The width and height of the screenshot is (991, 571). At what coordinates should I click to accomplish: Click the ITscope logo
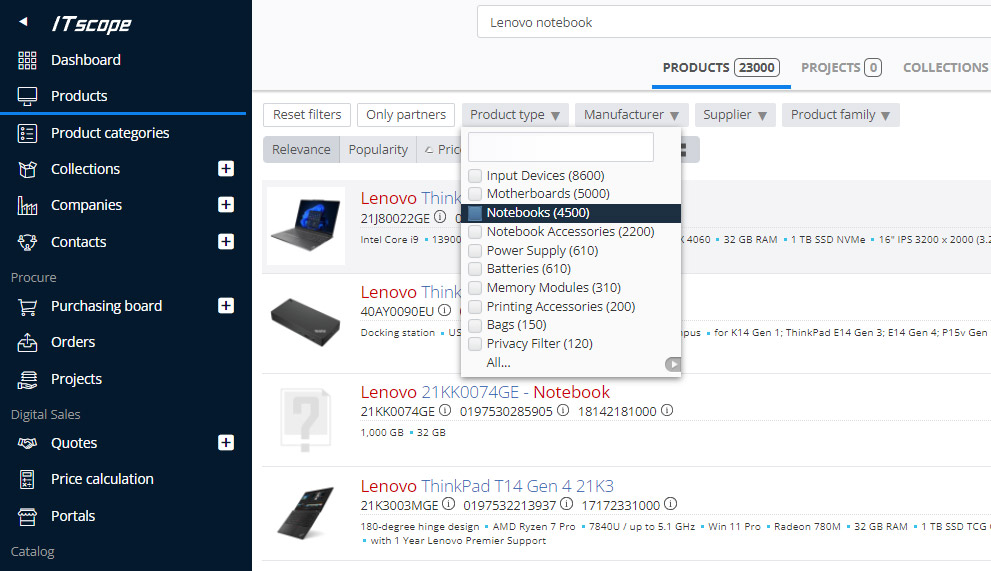[x=91, y=24]
